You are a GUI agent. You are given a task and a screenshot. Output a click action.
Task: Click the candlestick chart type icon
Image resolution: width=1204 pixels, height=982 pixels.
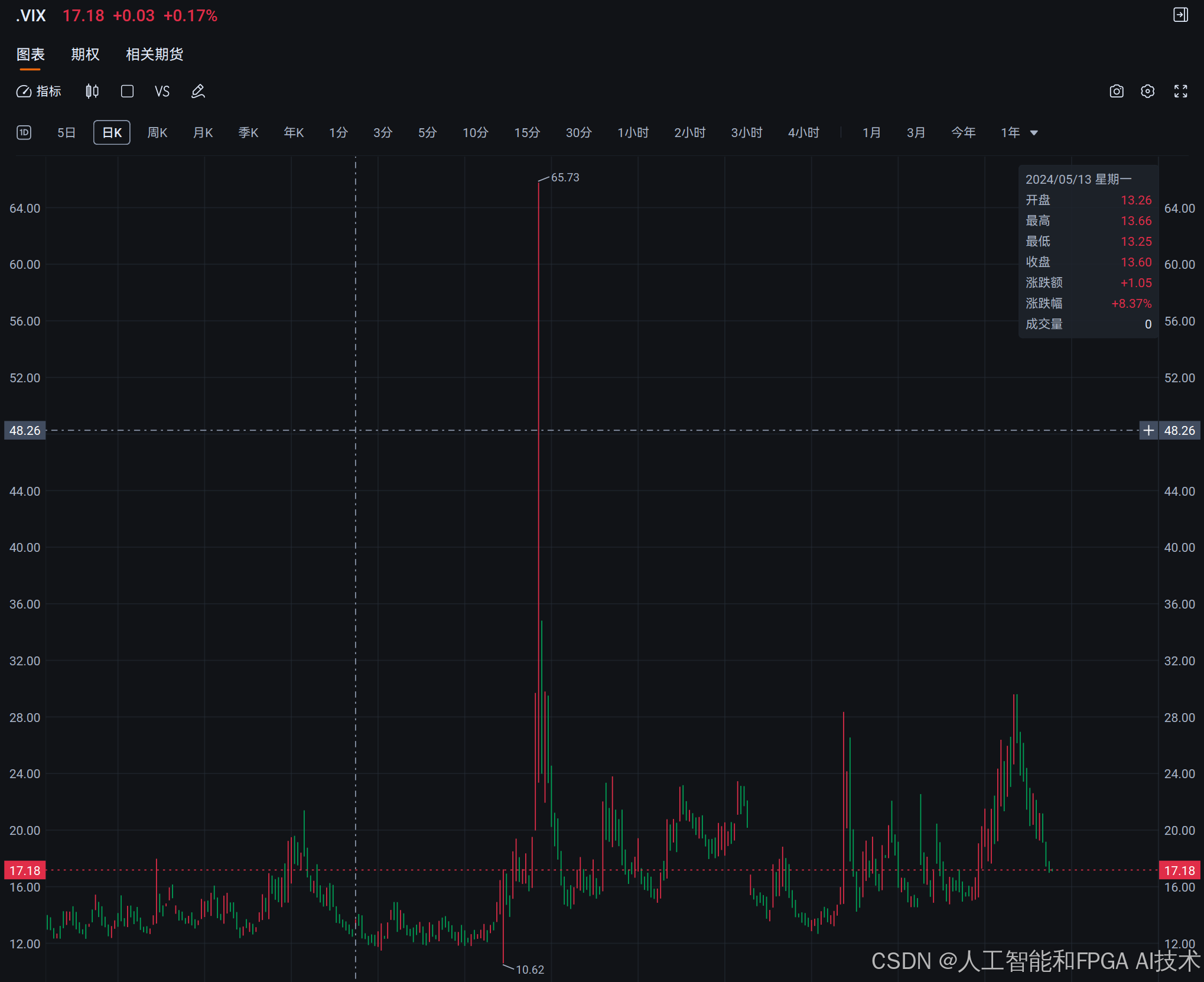click(92, 91)
